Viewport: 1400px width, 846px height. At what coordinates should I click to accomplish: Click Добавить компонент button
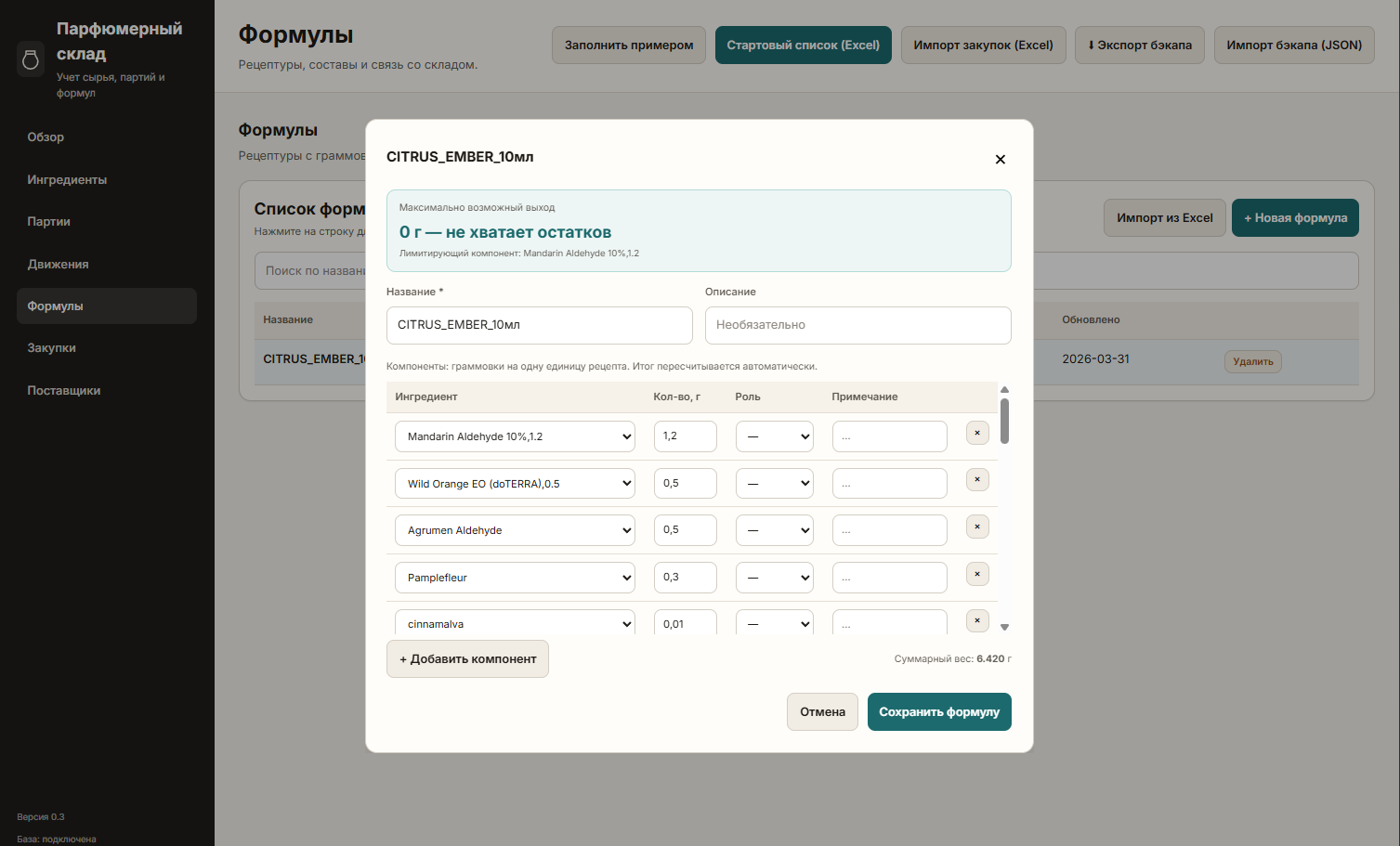(x=467, y=659)
